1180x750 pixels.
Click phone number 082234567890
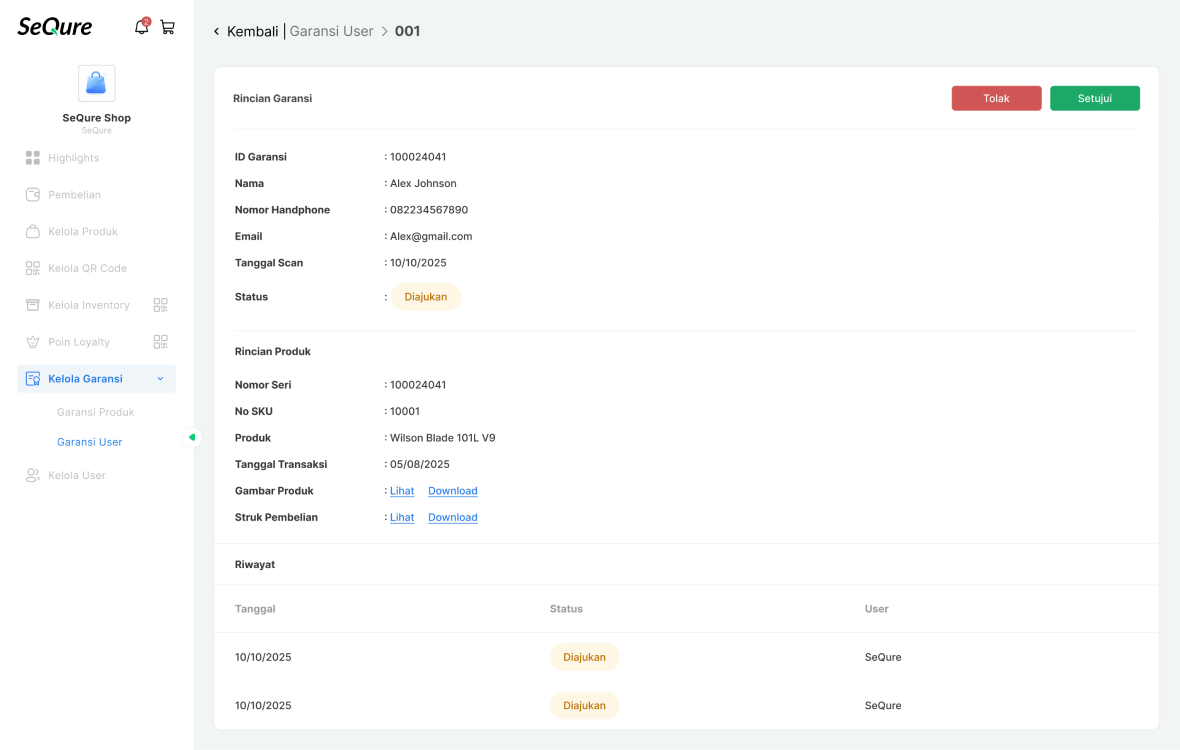click(x=429, y=210)
